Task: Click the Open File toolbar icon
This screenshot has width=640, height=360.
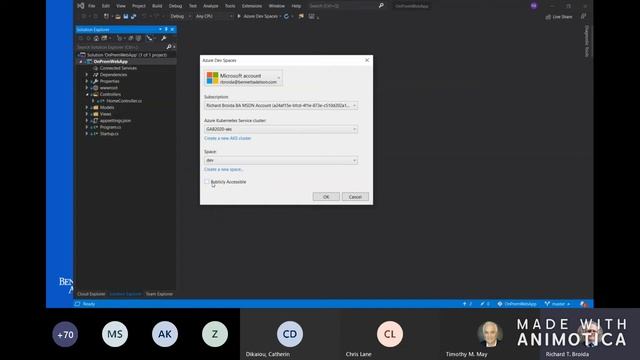Action: point(118,16)
